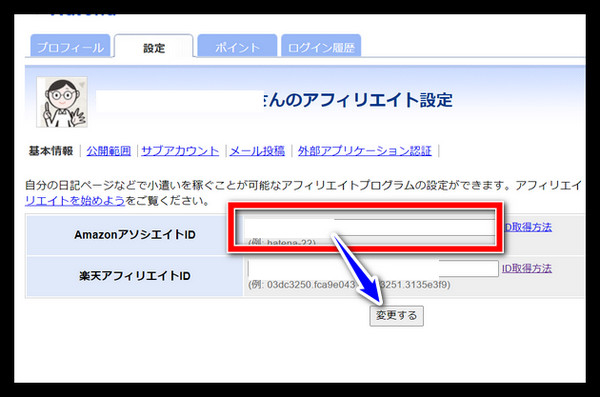The height and width of the screenshot is (397, 600).
Task: Click the user avatar illustration
Action: 62,102
